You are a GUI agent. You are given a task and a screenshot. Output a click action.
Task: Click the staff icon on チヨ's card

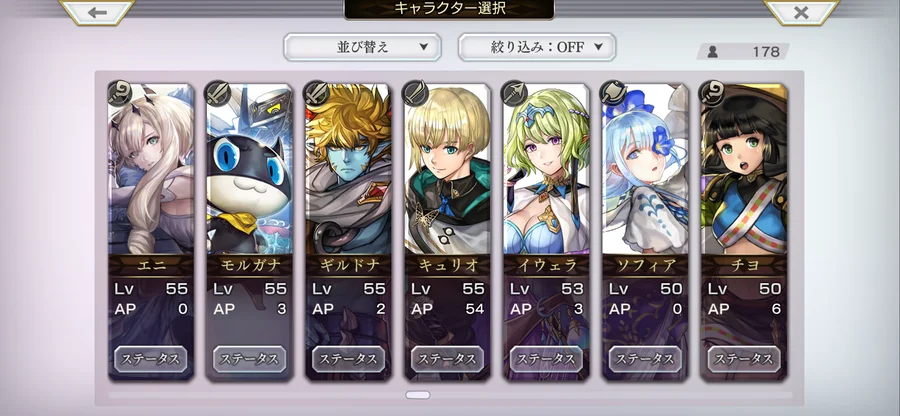712,93
